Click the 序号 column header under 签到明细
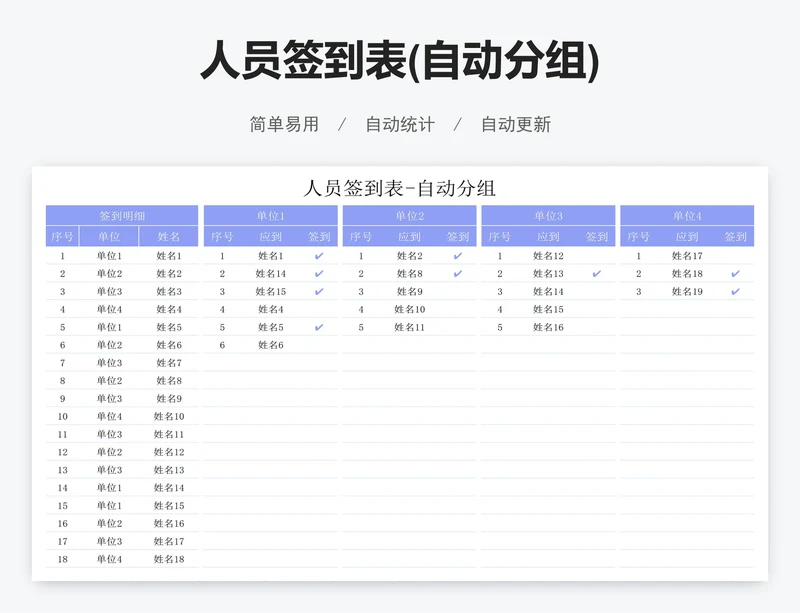This screenshot has height=613, width=800. click(62, 236)
